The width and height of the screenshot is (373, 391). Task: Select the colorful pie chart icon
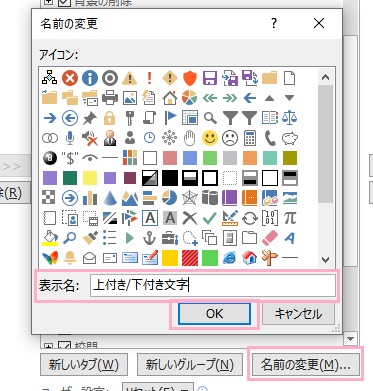[x=190, y=98]
